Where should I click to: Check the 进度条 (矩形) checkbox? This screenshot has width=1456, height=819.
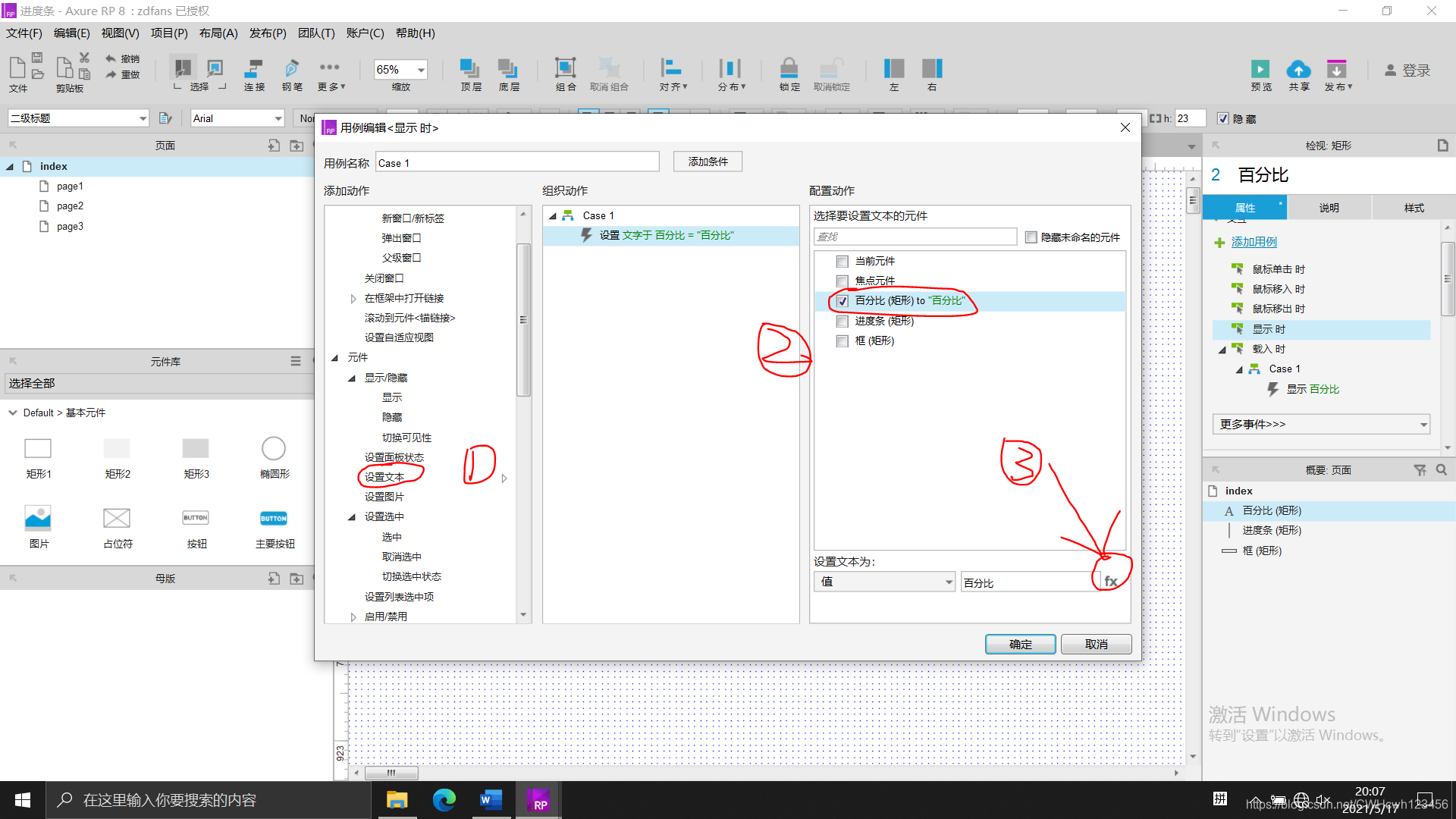coord(842,322)
